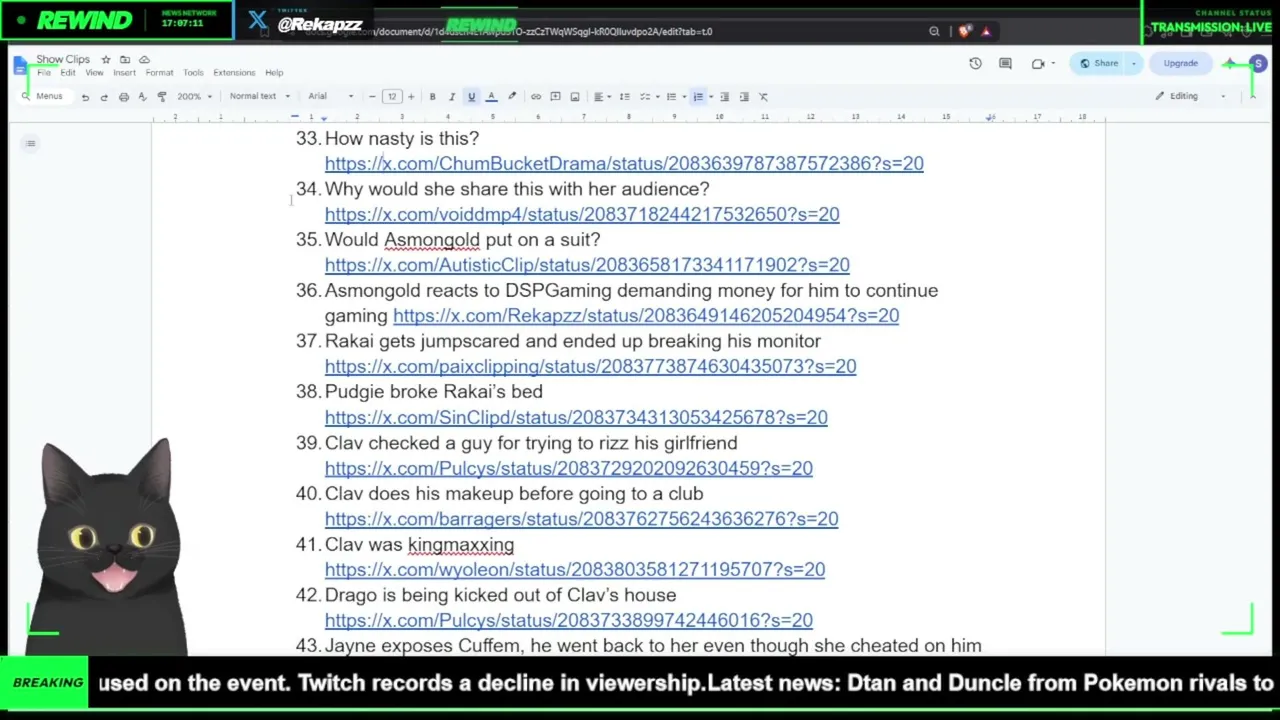Star the Show Clips document
The image size is (1280, 720).
pos(106,60)
